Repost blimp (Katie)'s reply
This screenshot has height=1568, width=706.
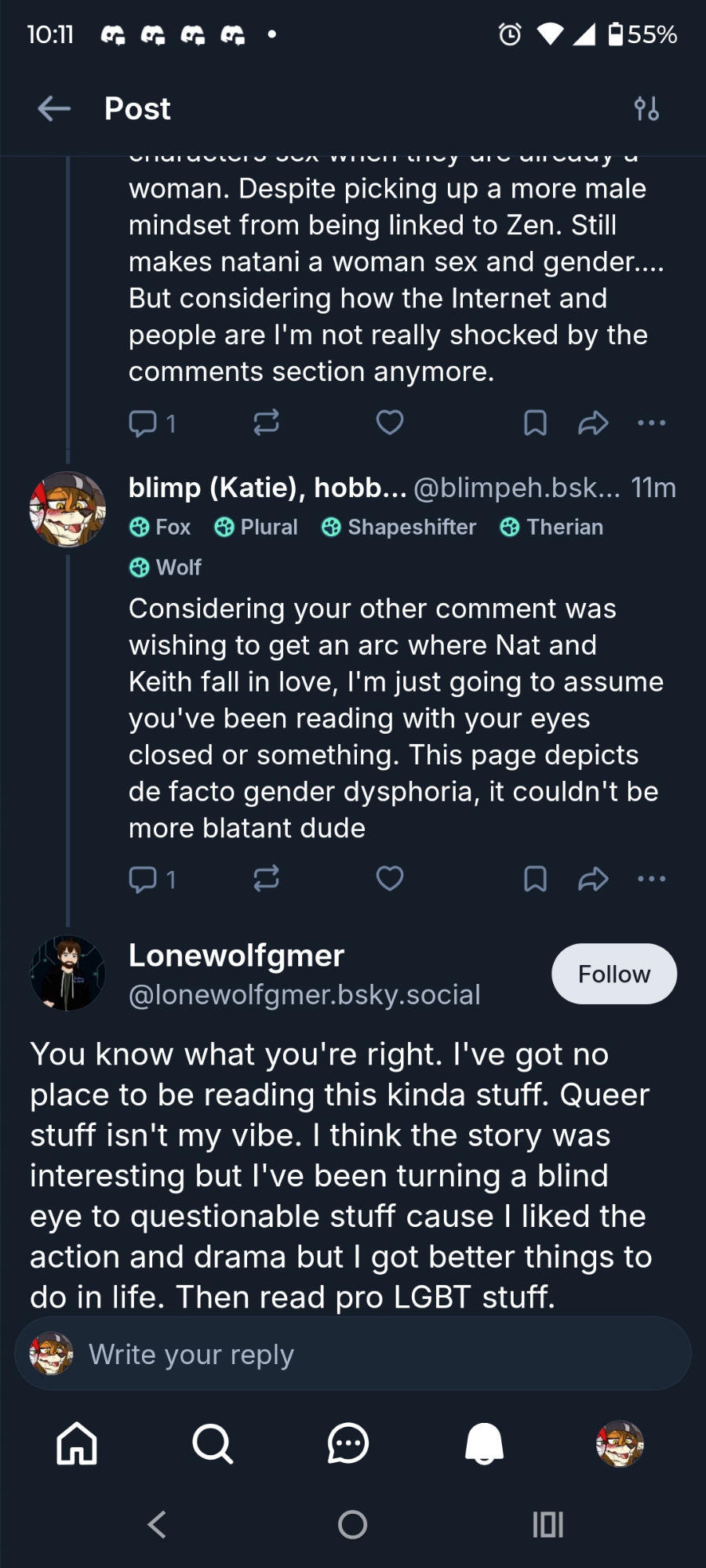(266, 879)
